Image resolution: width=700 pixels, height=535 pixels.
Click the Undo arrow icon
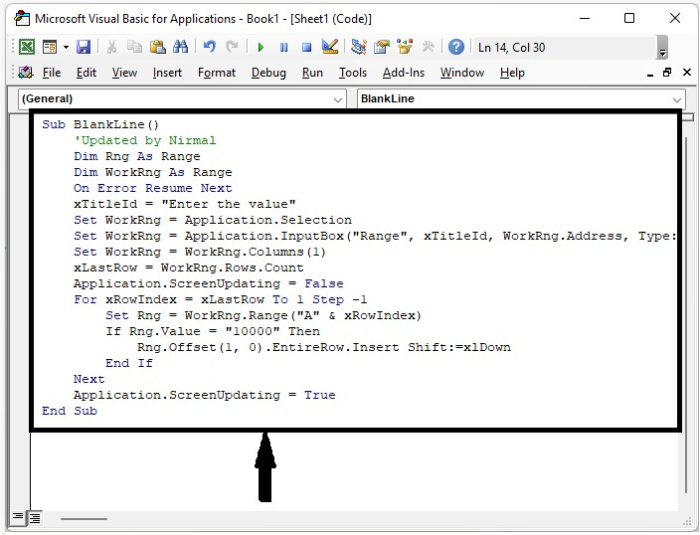(209, 47)
